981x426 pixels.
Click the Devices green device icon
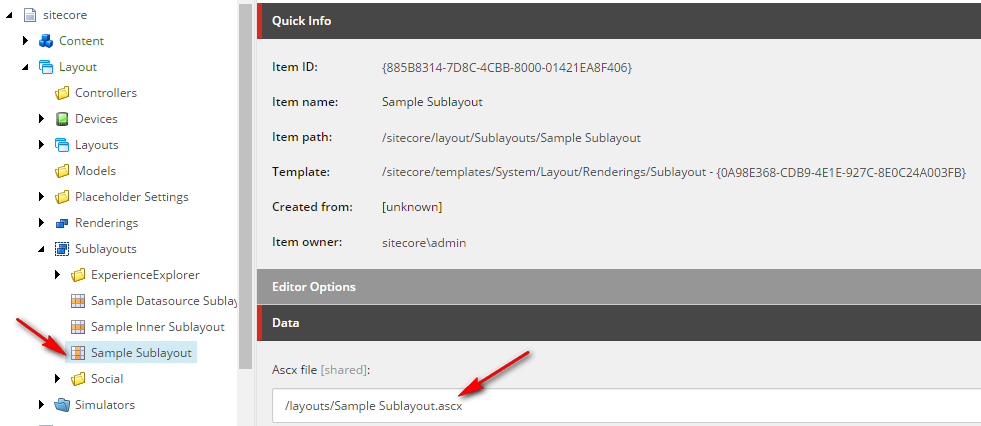[x=61, y=119]
